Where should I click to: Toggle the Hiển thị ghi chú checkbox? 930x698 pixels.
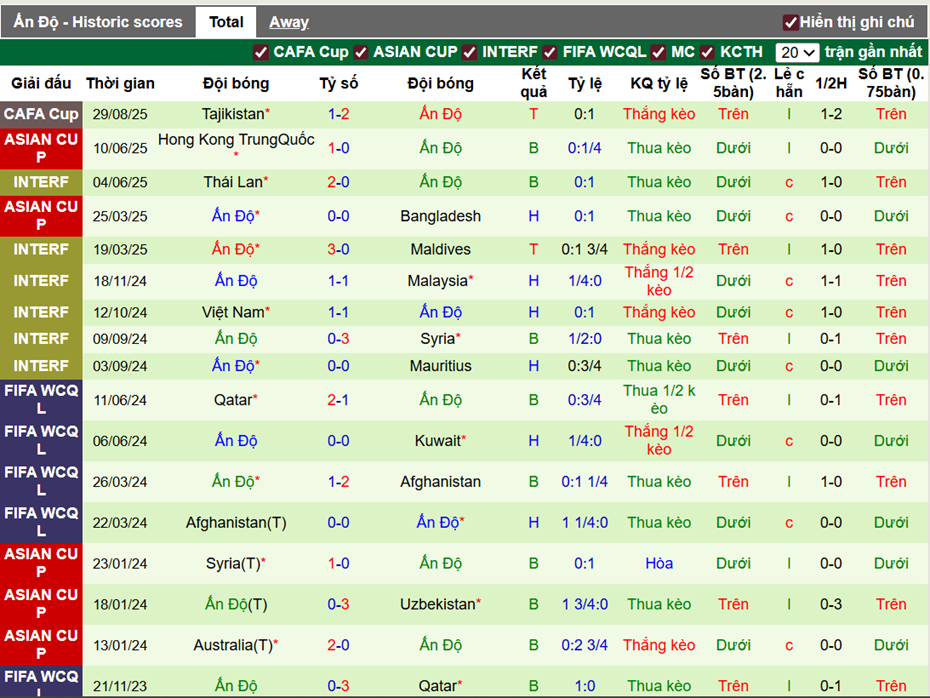click(x=790, y=23)
